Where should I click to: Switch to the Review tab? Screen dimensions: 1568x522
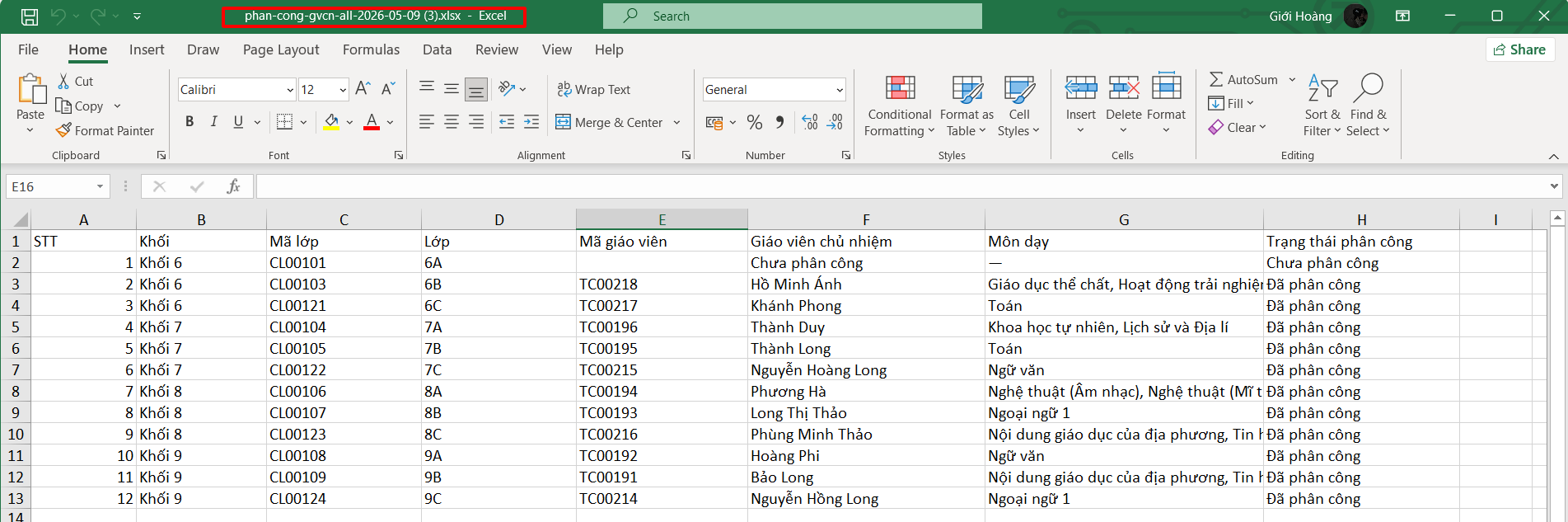(x=497, y=49)
